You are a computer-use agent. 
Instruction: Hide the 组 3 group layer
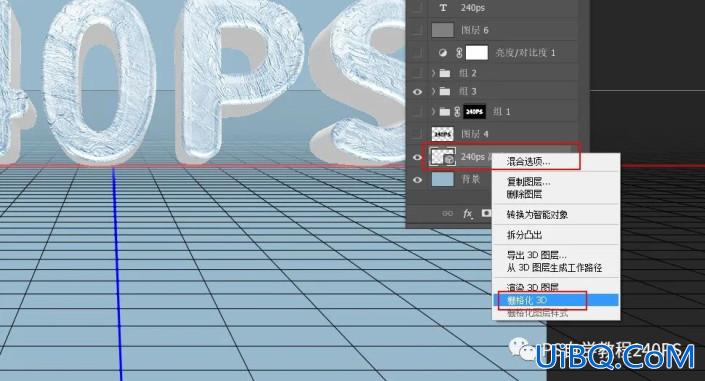click(417, 92)
